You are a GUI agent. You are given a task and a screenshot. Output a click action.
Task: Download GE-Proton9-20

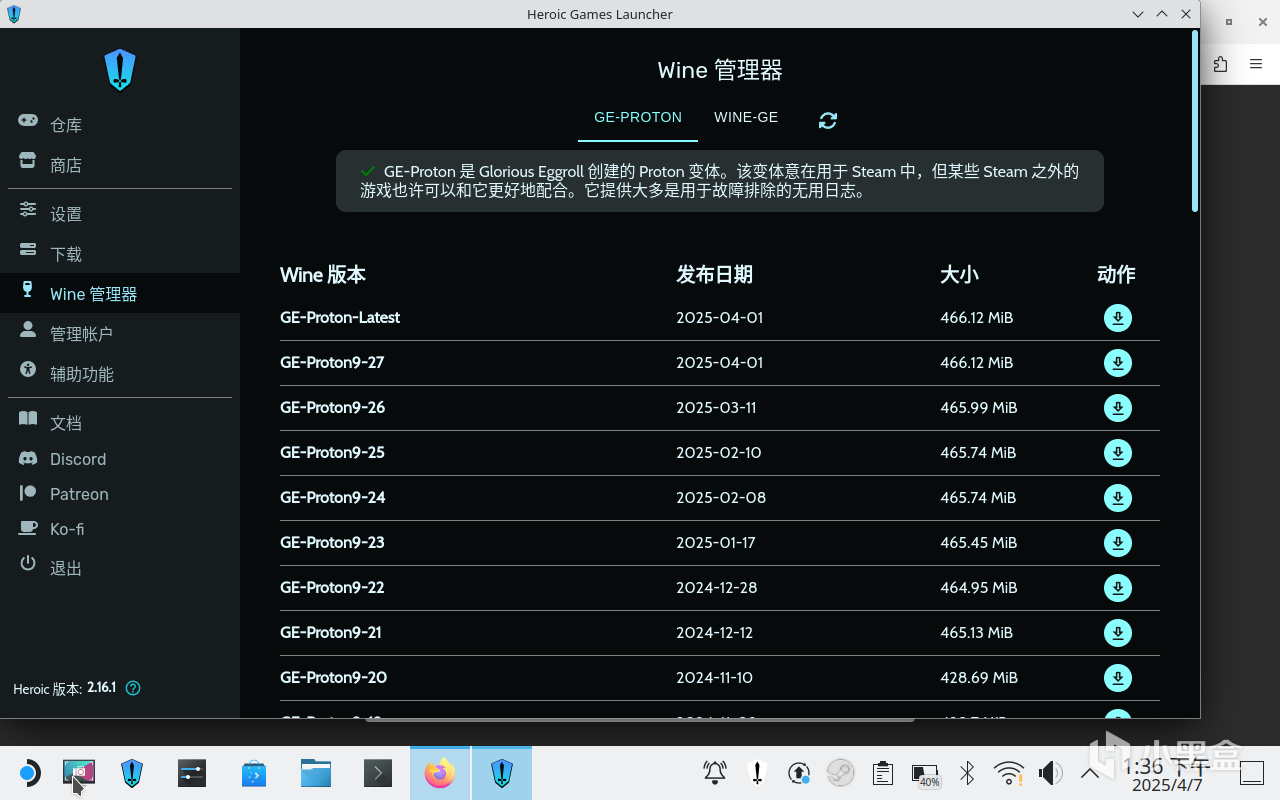coord(1118,678)
